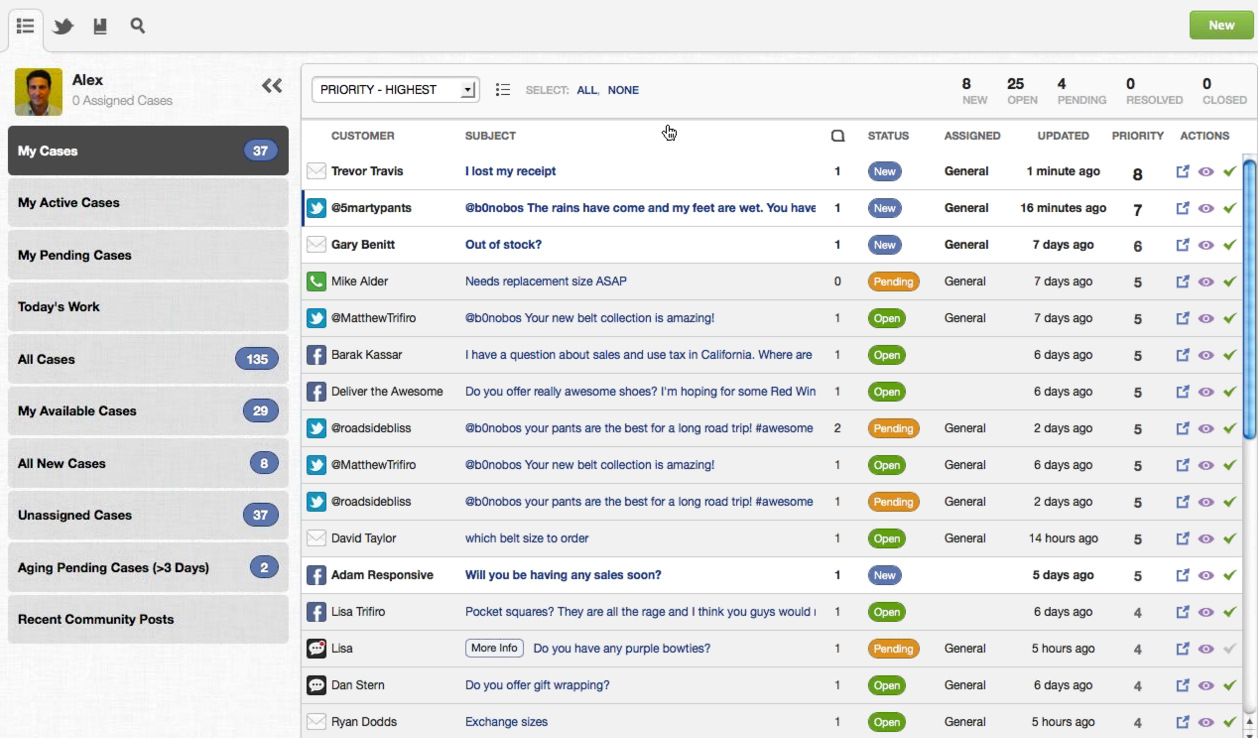Sort by the CUSTOMER column header
The image size is (1258, 738).
tap(362, 136)
